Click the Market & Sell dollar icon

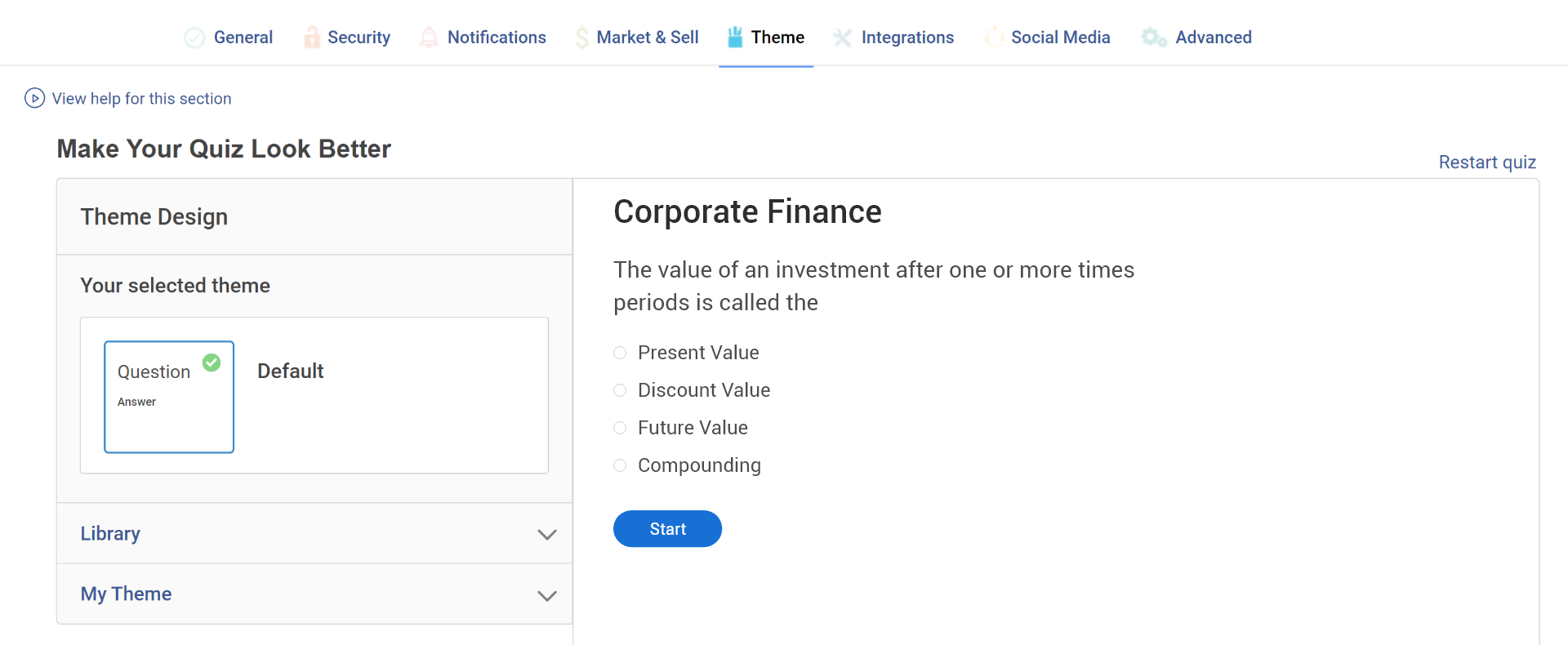pos(581,38)
